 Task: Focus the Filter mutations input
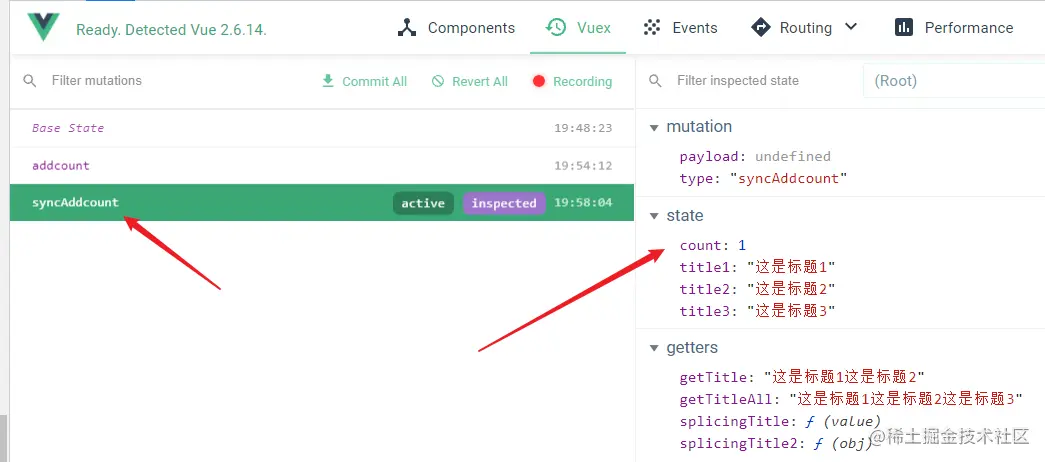coord(150,81)
